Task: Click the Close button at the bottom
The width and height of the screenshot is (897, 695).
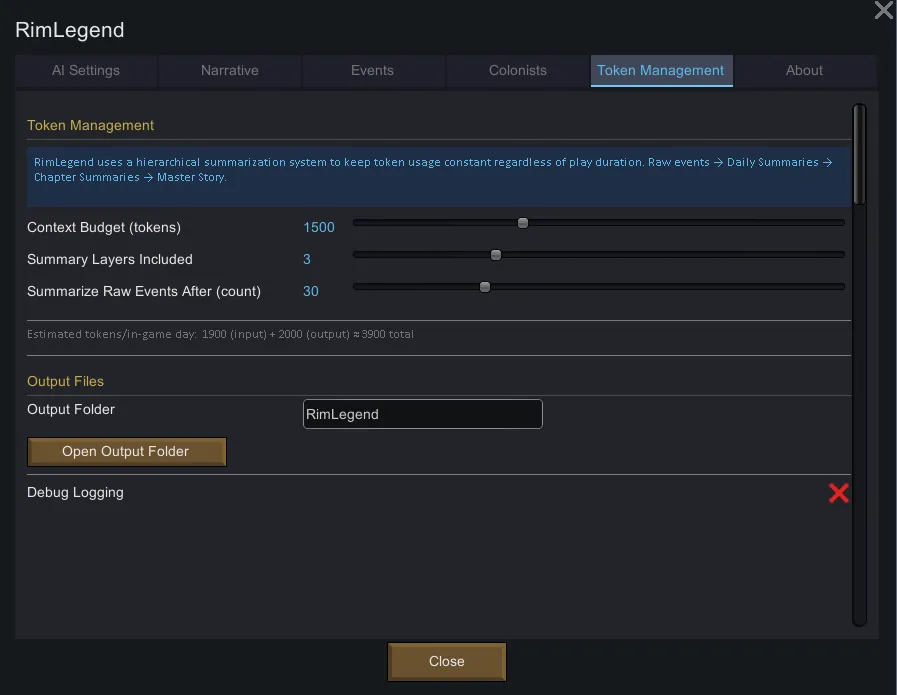Action: (447, 661)
